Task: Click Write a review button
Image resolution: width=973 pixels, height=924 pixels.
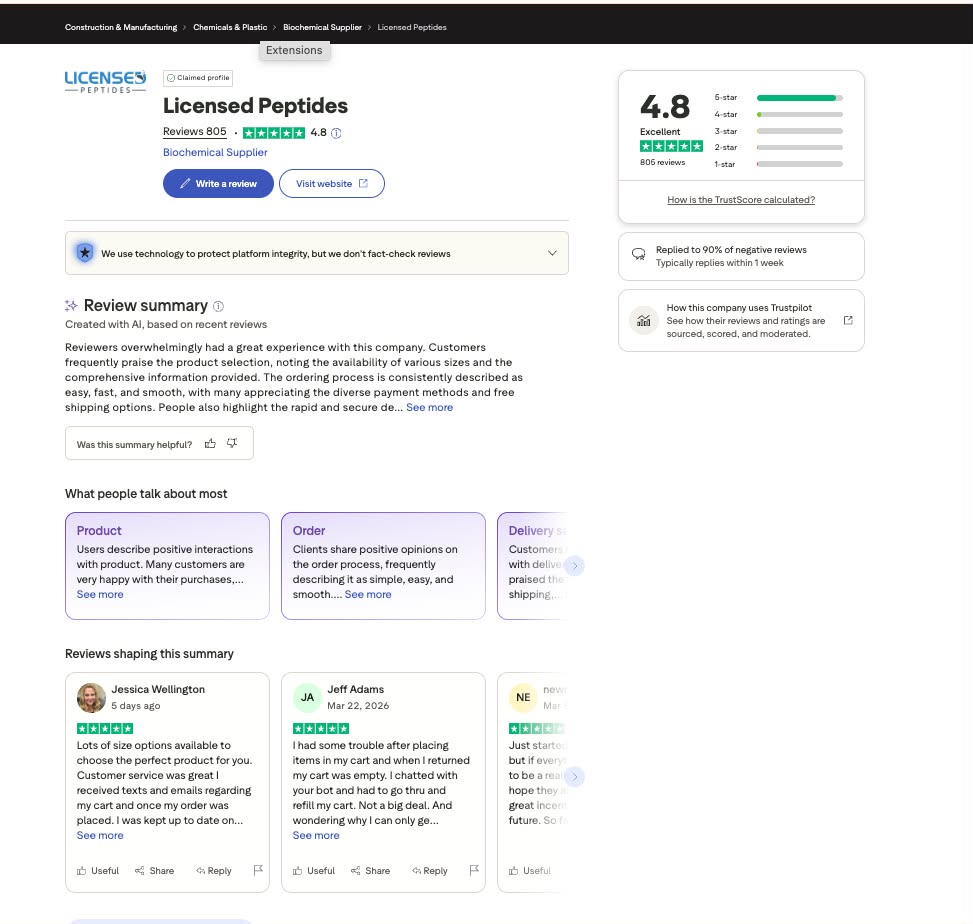Action: coord(218,184)
